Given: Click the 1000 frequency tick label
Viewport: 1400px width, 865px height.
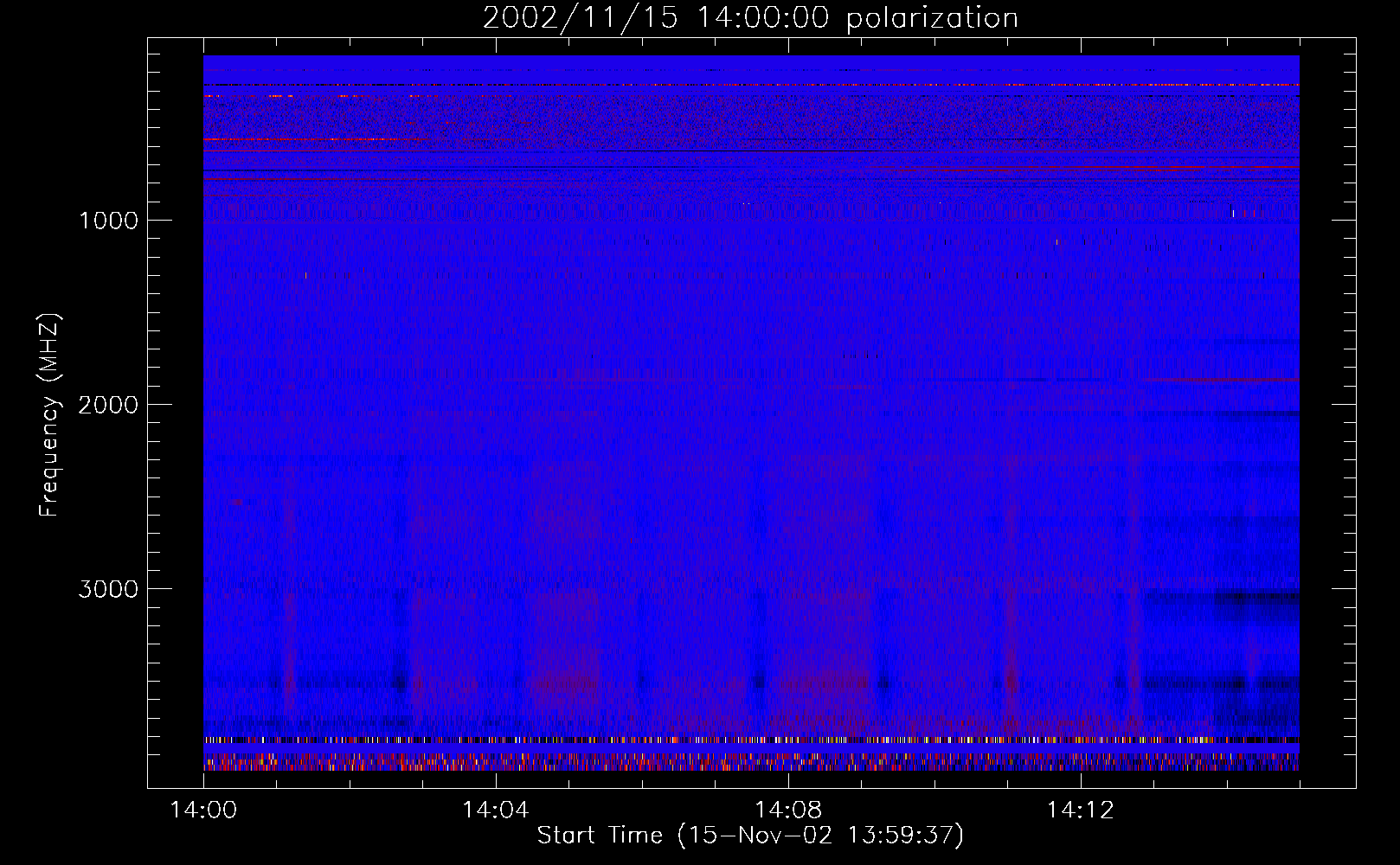Looking at the screenshot, I should (108, 221).
